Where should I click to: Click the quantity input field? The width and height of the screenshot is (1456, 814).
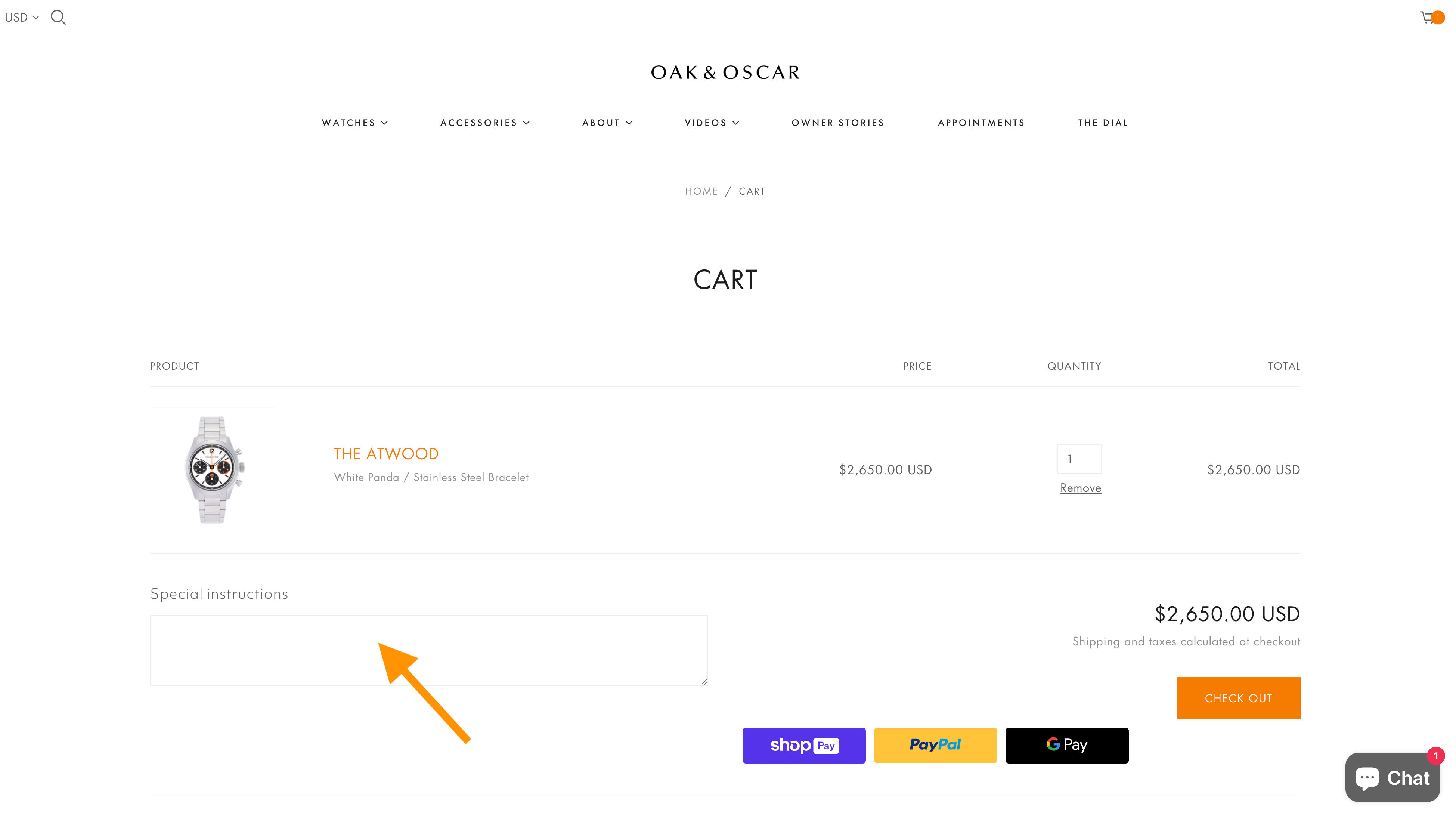click(1079, 459)
